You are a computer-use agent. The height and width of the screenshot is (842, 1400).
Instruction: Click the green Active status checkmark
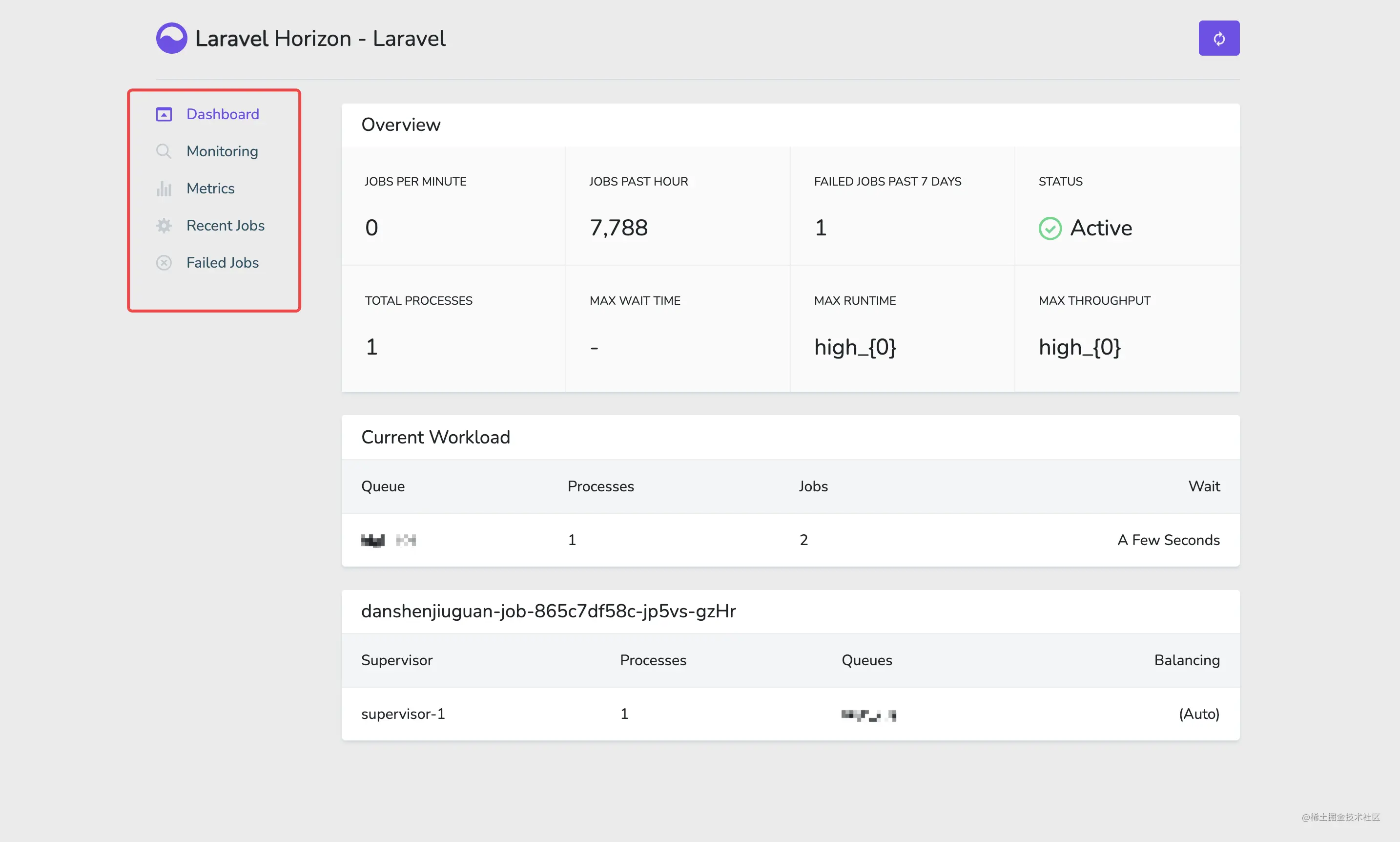pyautogui.click(x=1050, y=228)
